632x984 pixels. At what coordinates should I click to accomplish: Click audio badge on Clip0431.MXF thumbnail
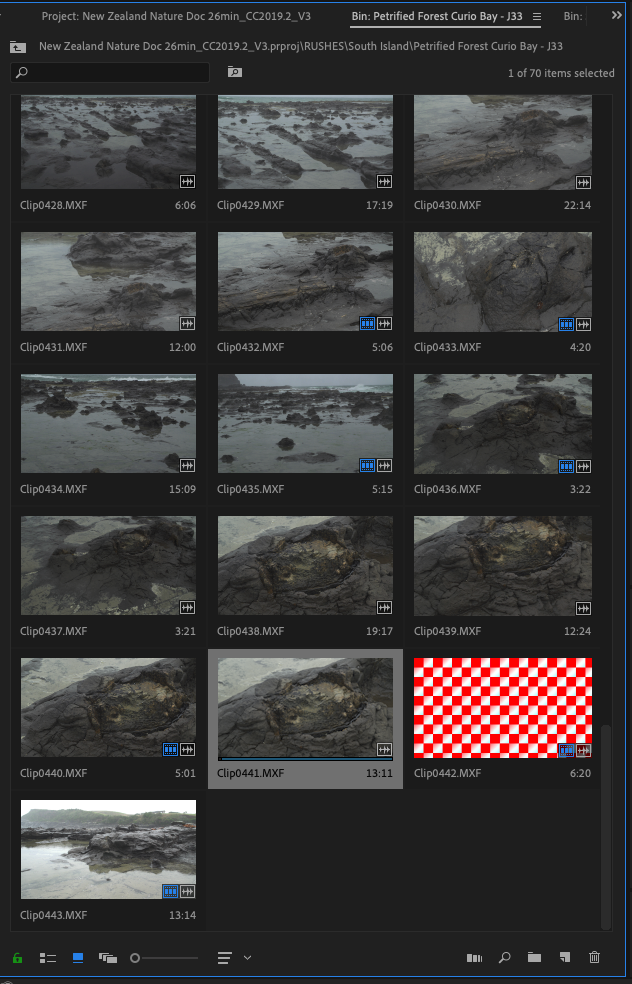point(187,323)
